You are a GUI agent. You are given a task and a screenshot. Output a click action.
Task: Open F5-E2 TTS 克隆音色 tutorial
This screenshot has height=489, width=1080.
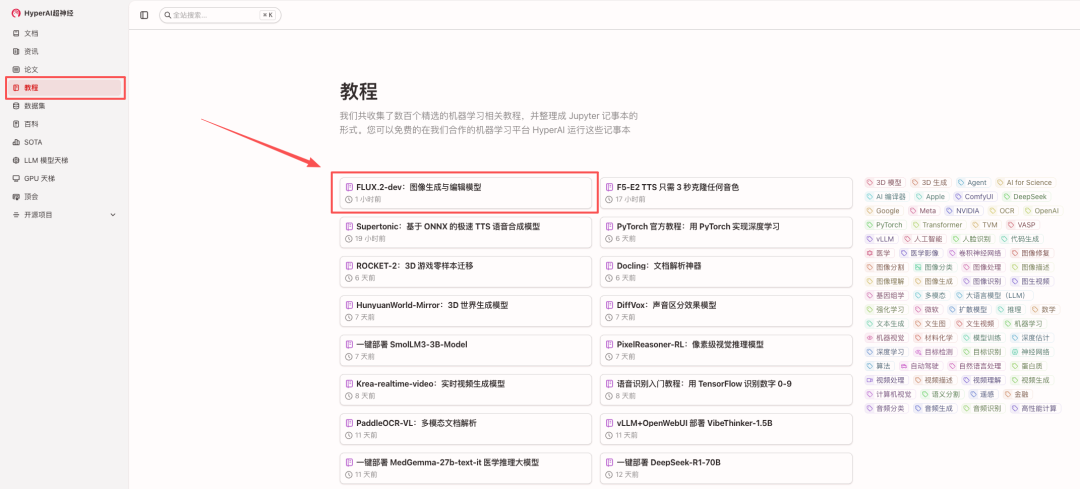(x=725, y=193)
